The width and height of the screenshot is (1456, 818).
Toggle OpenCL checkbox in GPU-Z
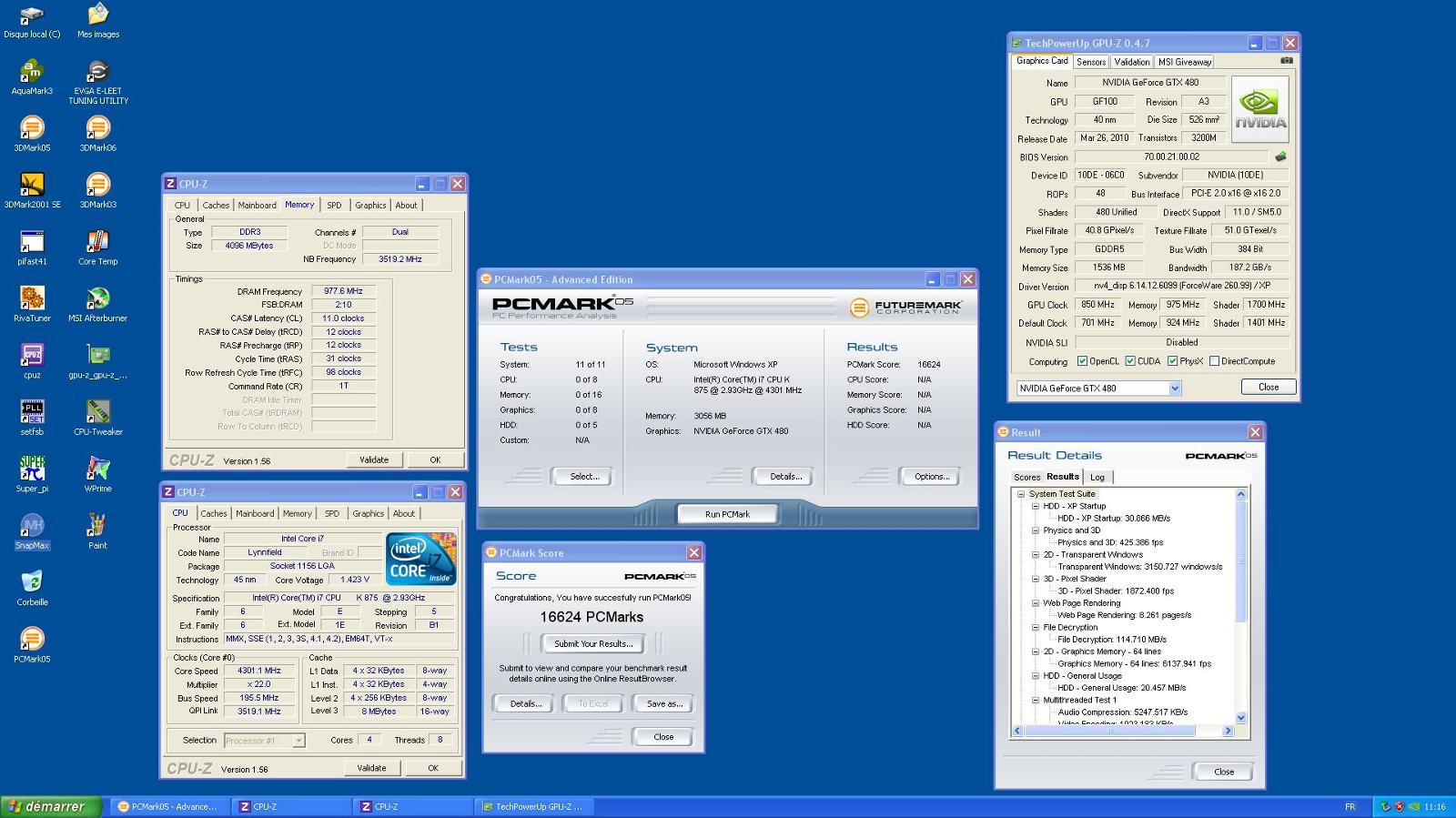pyautogui.click(x=1083, y=361)
